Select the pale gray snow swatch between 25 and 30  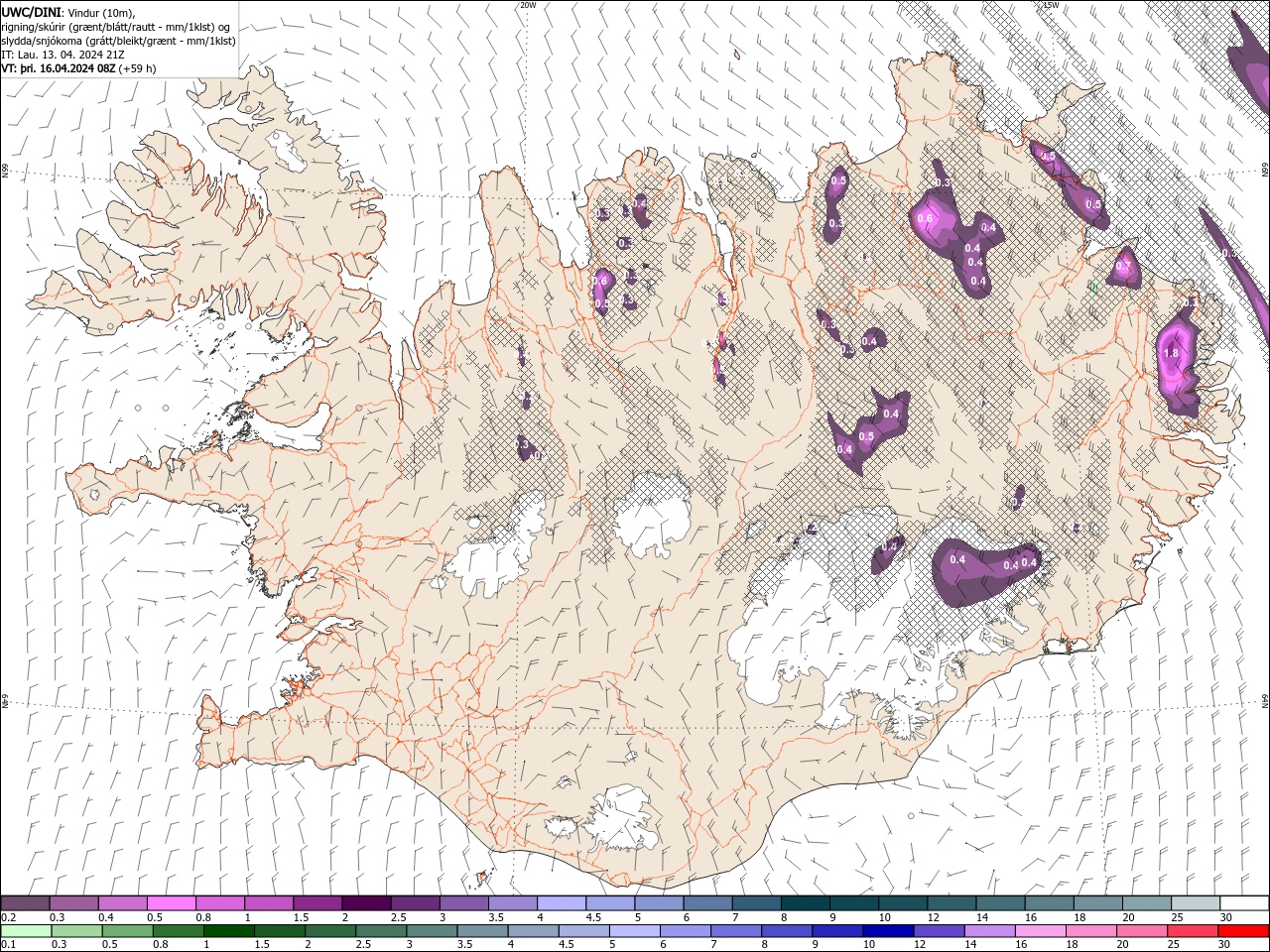click(1196, 903)
